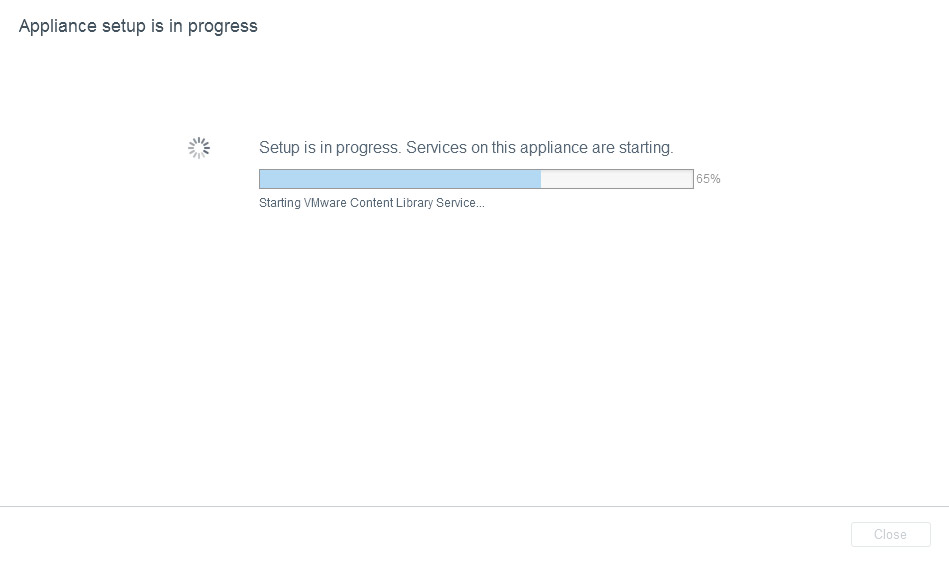
Task: Click the horizontal divider line above Close
Action: pyautogui.click(x=474, y=507)
